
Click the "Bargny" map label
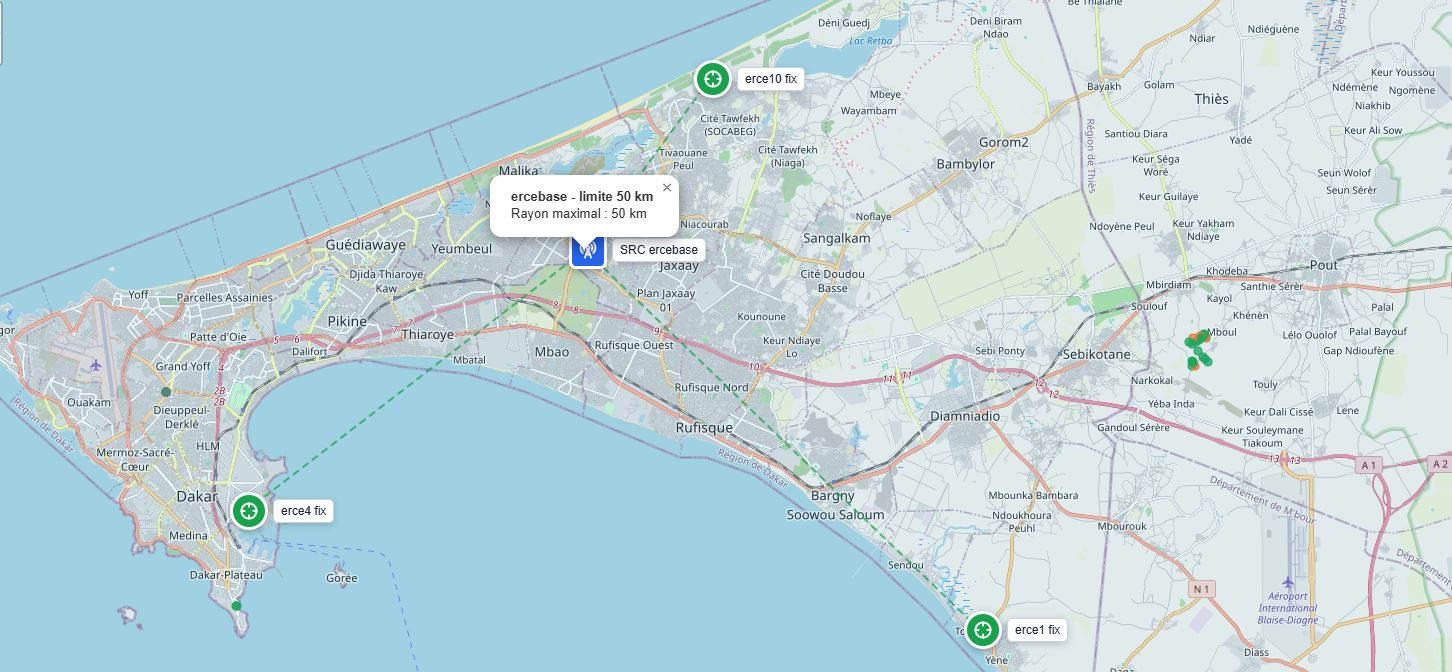pyautogui.click(x=833, y=496)
